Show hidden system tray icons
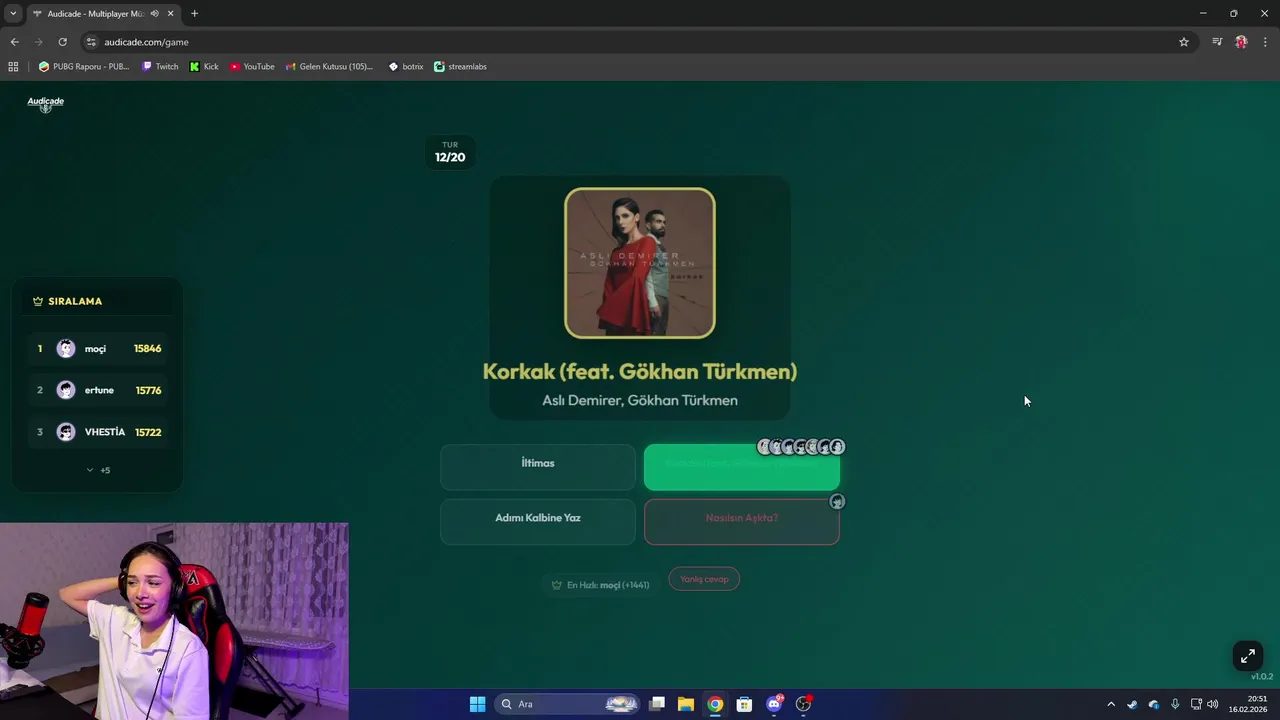Screen dimensions: 1280x720 click(1110, 704)
